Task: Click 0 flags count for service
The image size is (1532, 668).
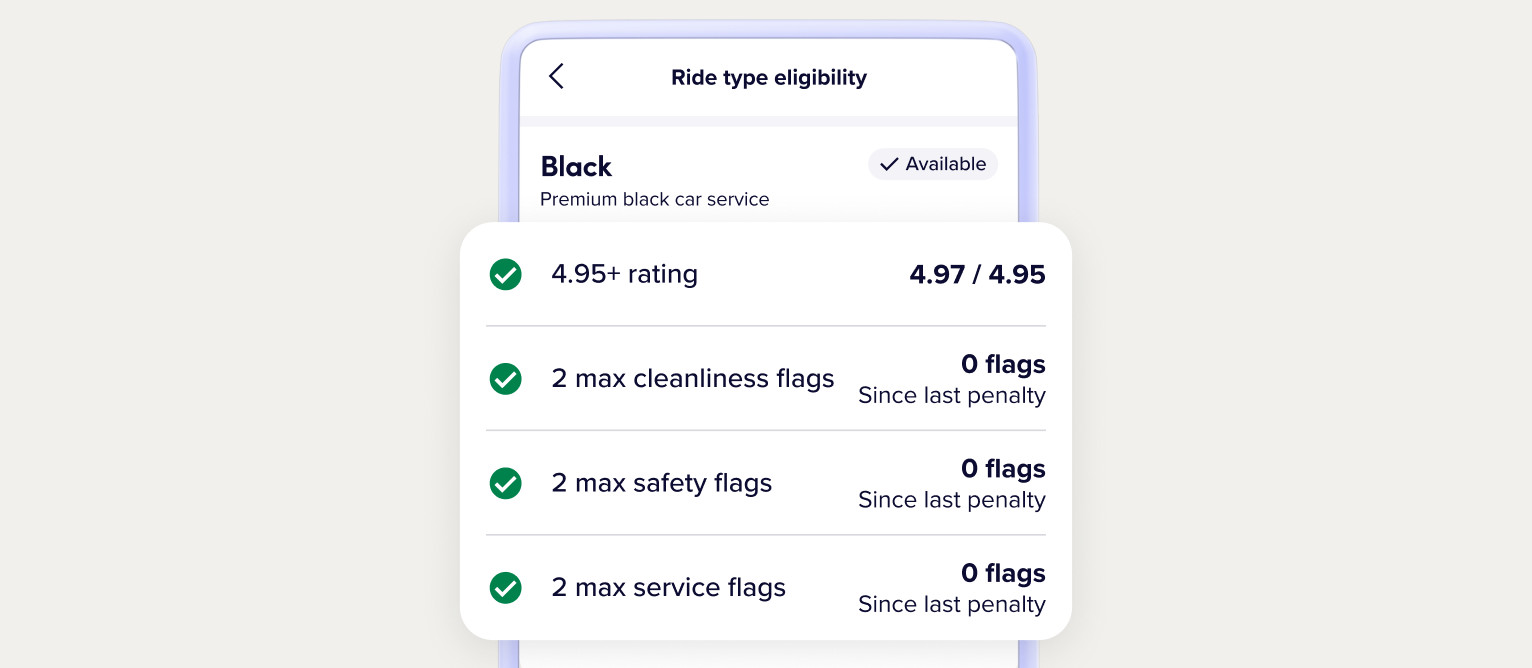Action: click(1003, 573)
